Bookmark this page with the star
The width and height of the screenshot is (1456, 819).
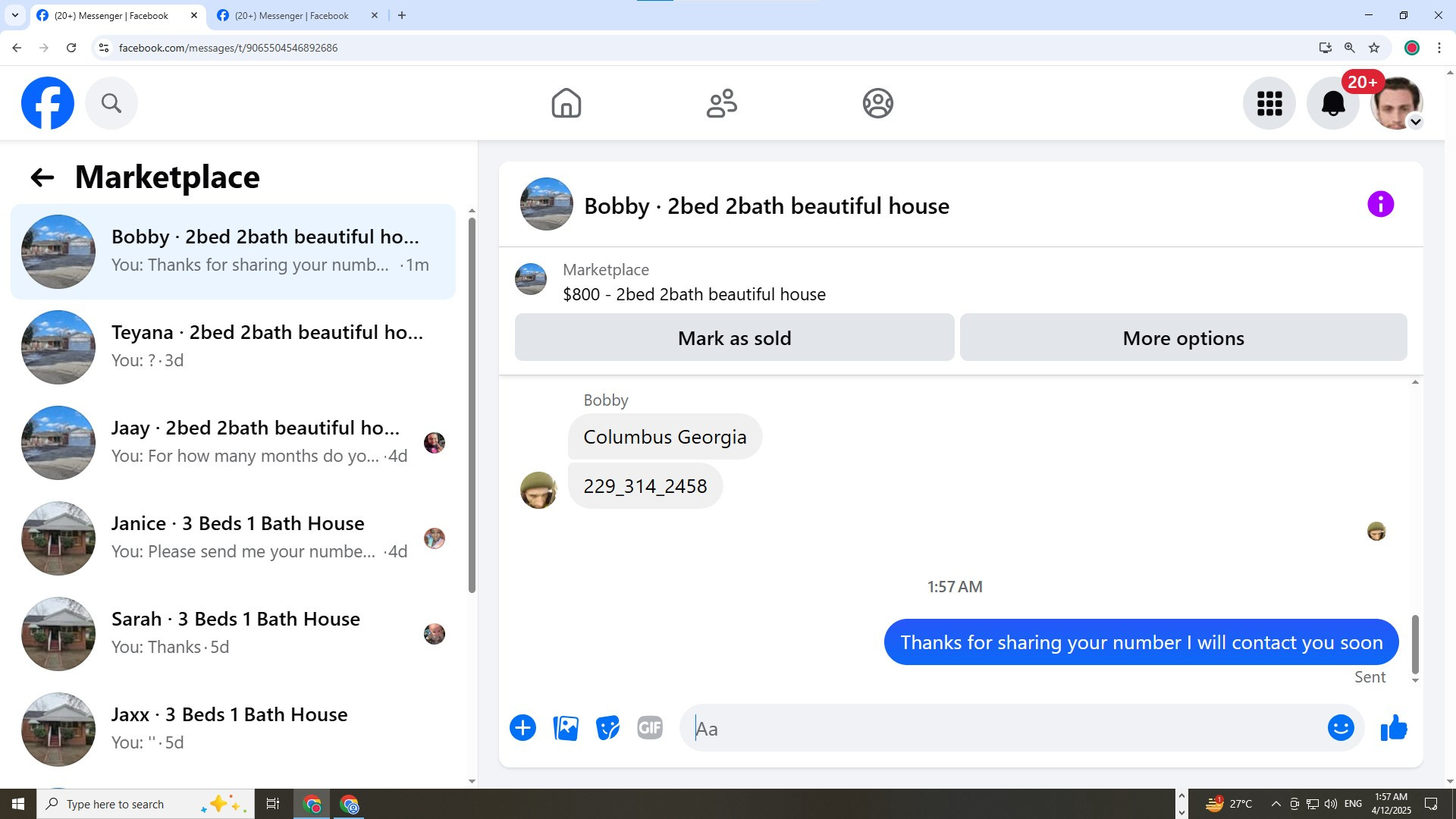pos(1374,48)
